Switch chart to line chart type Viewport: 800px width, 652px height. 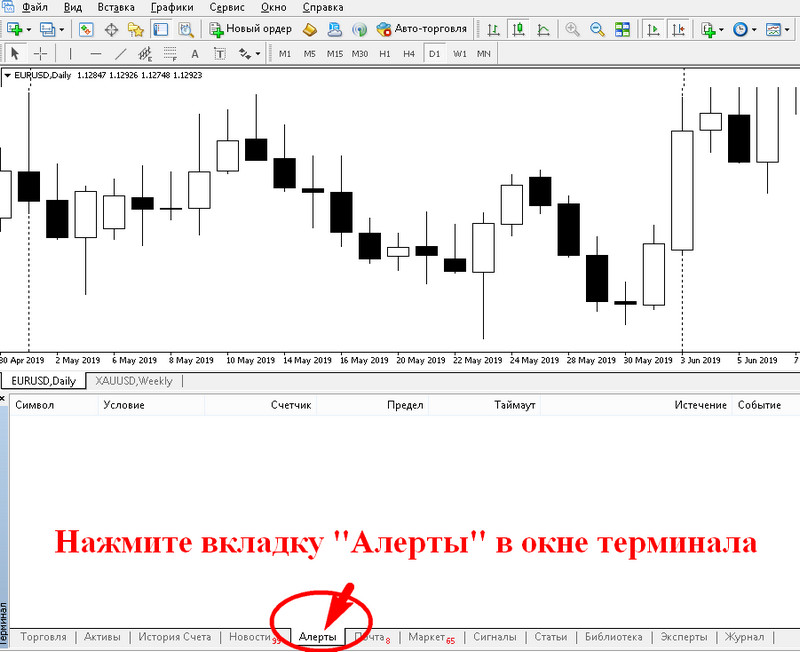(x=543, y=30)
